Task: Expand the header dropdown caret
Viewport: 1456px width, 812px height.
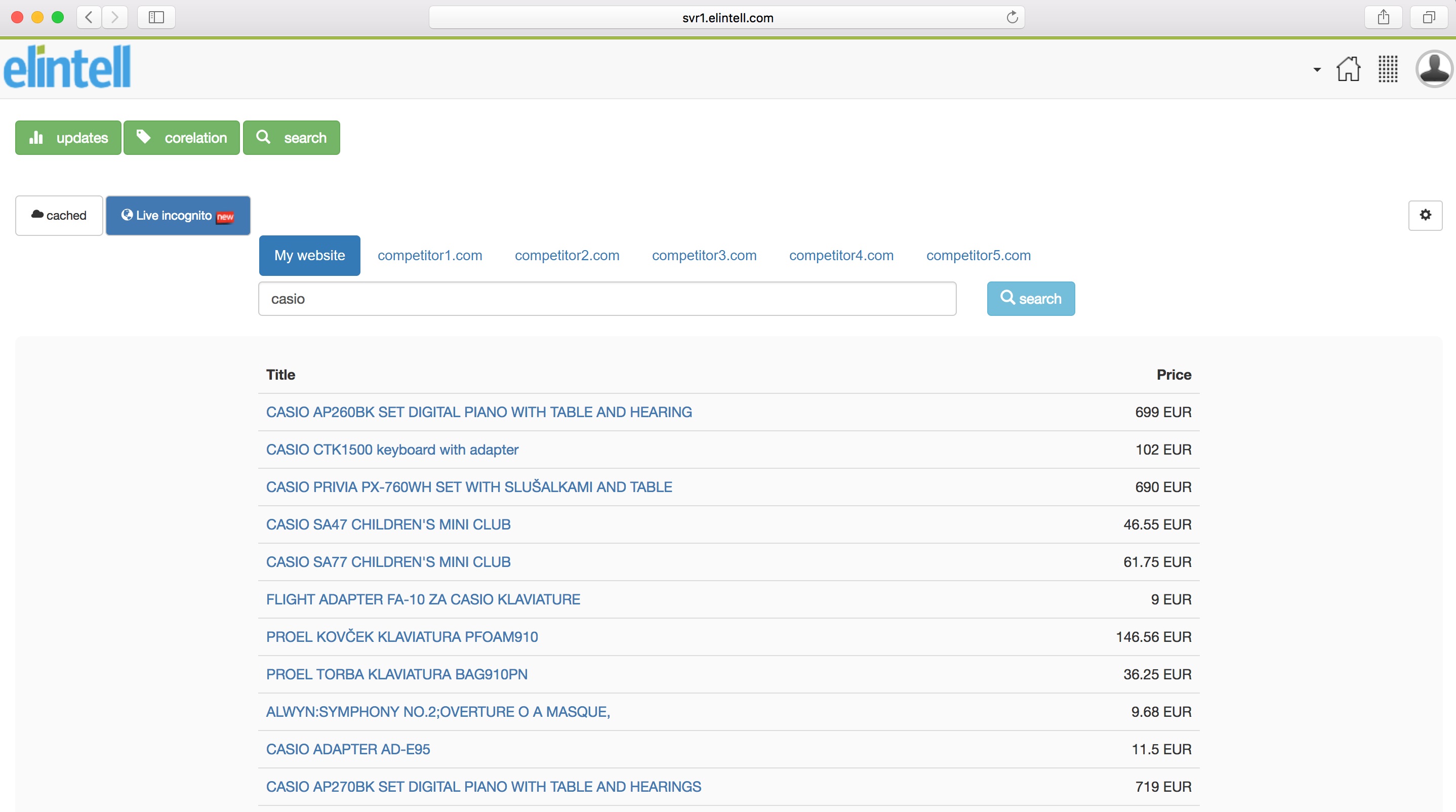Action: (x=1316, y=69)
